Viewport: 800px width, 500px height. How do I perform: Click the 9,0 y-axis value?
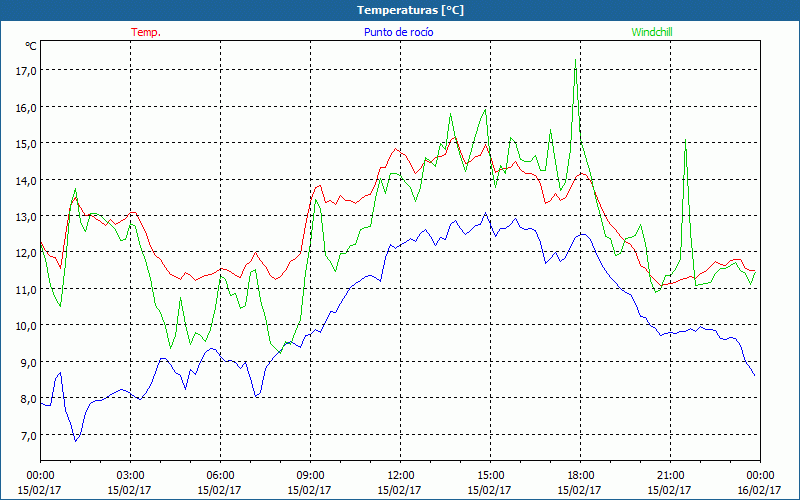(28, 363)
